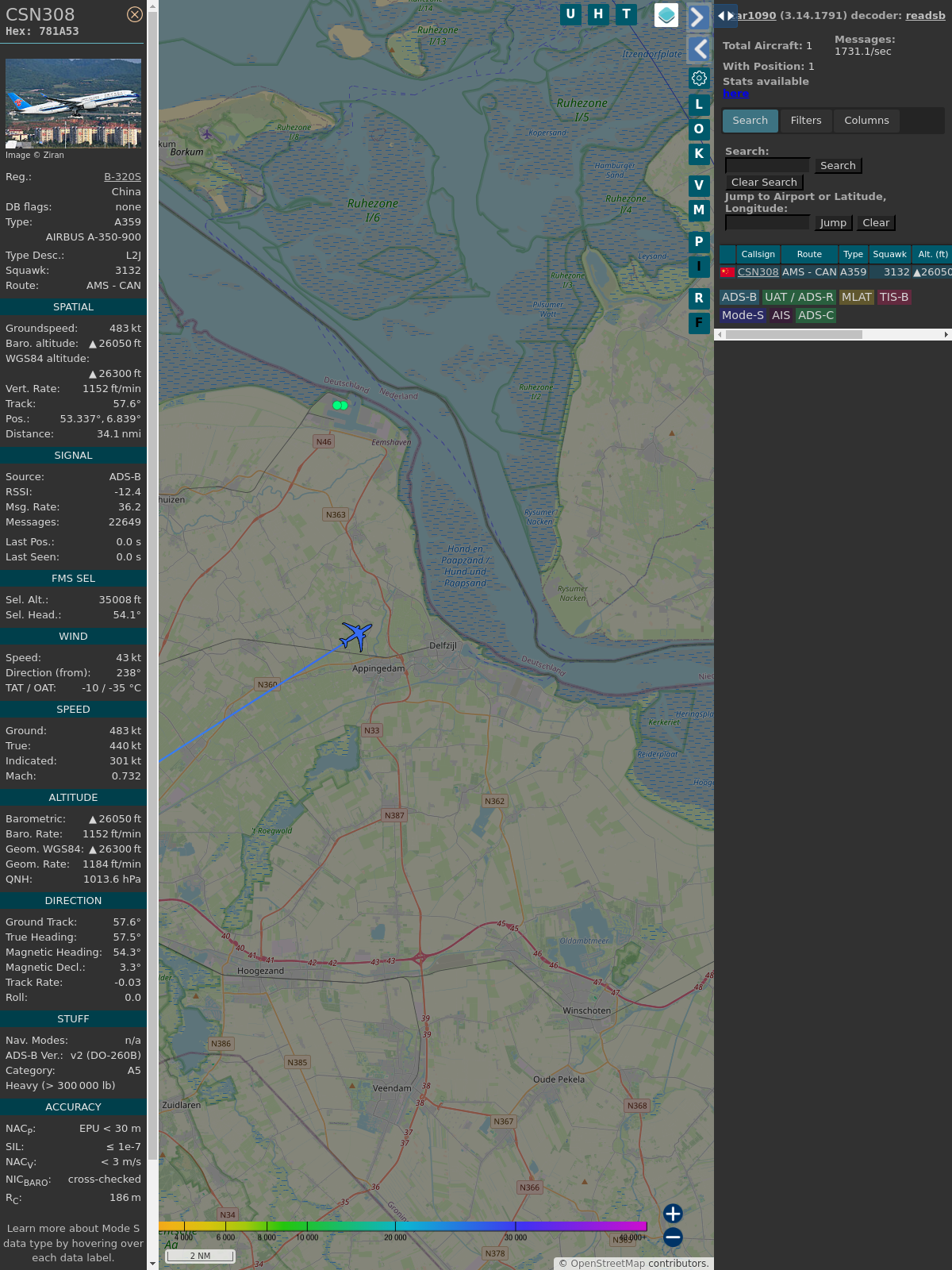This screenshot has height=1270, width=952.
Task: Click the China flag icon in aircraft row
Action: click(x=727, y=272)
